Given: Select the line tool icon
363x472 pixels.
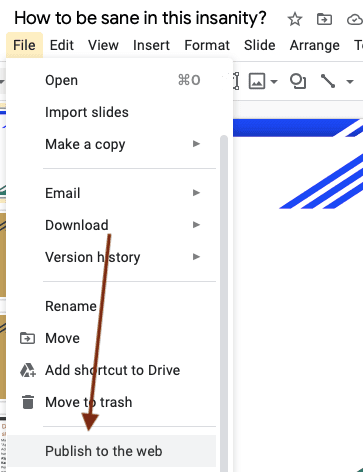Looking at the screenshot, I should click(x=328, y=81).
